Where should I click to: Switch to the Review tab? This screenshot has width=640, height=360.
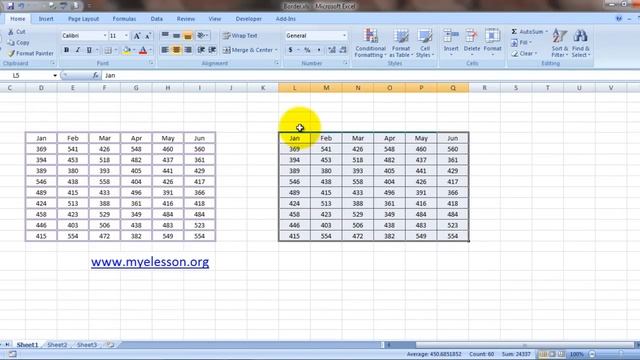point(186,19)
